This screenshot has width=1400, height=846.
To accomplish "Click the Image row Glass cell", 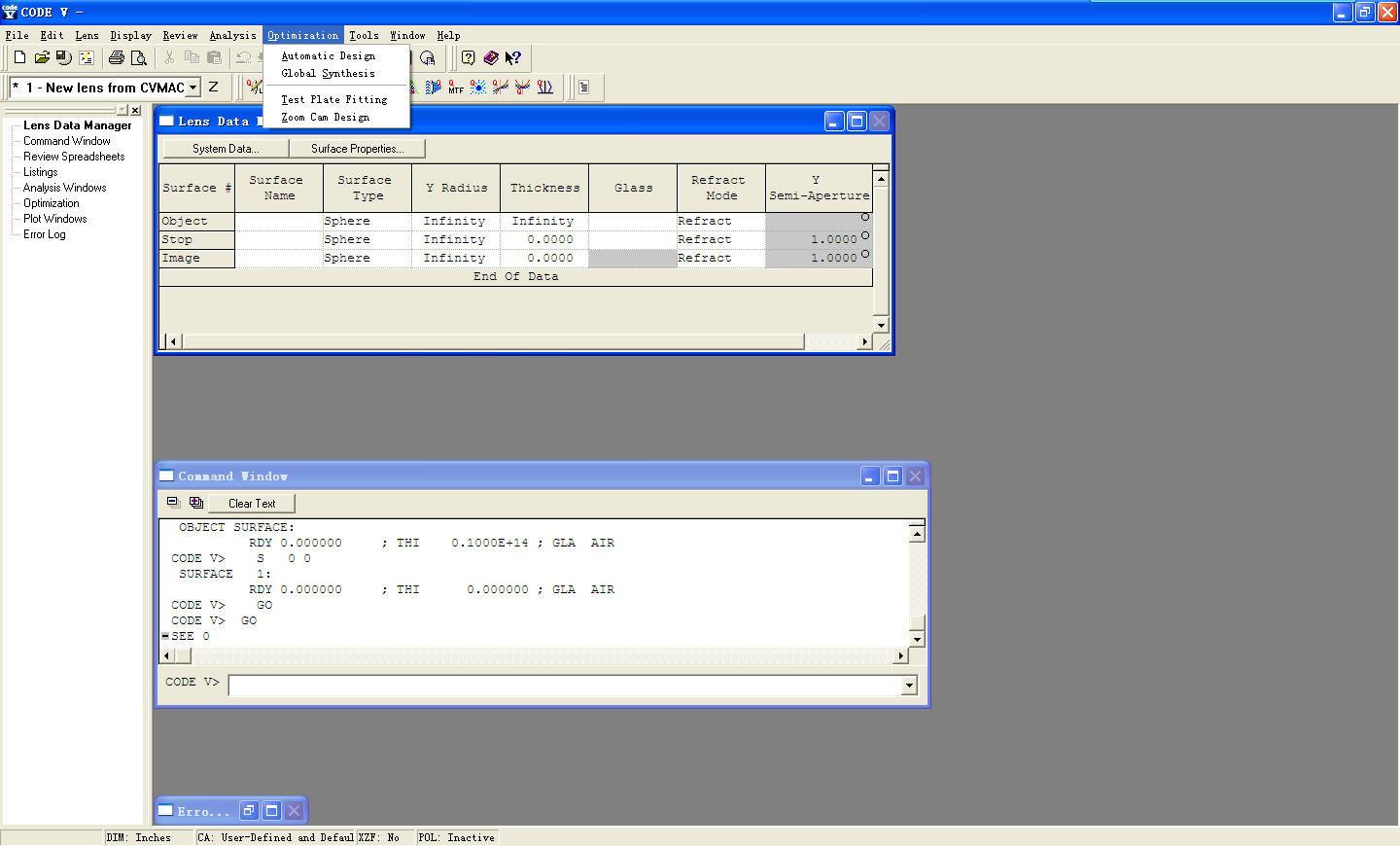I will (633, 259).
